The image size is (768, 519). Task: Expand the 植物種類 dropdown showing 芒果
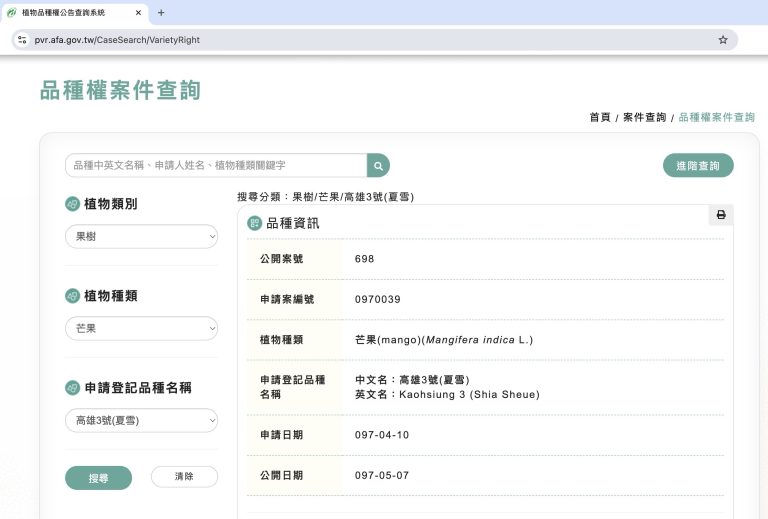(142, 329)
